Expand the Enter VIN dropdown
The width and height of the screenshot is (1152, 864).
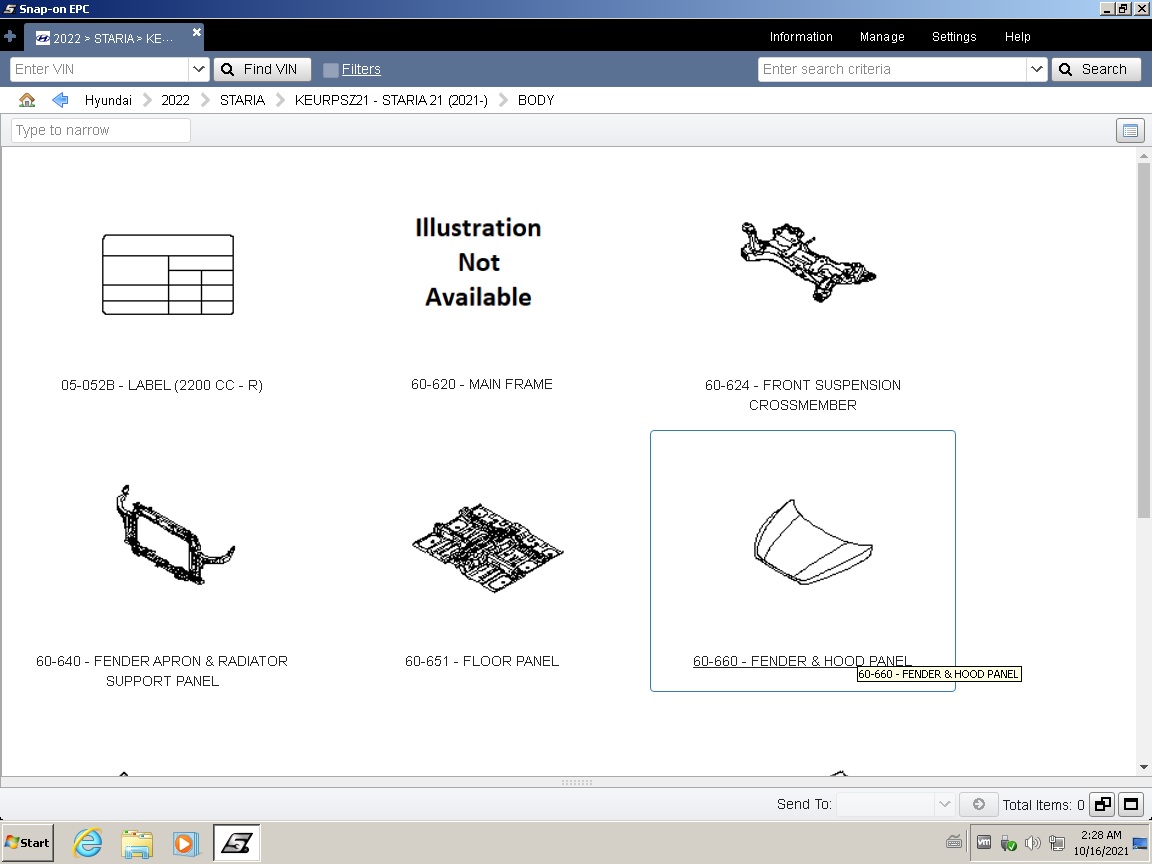[x=198, y=69]
